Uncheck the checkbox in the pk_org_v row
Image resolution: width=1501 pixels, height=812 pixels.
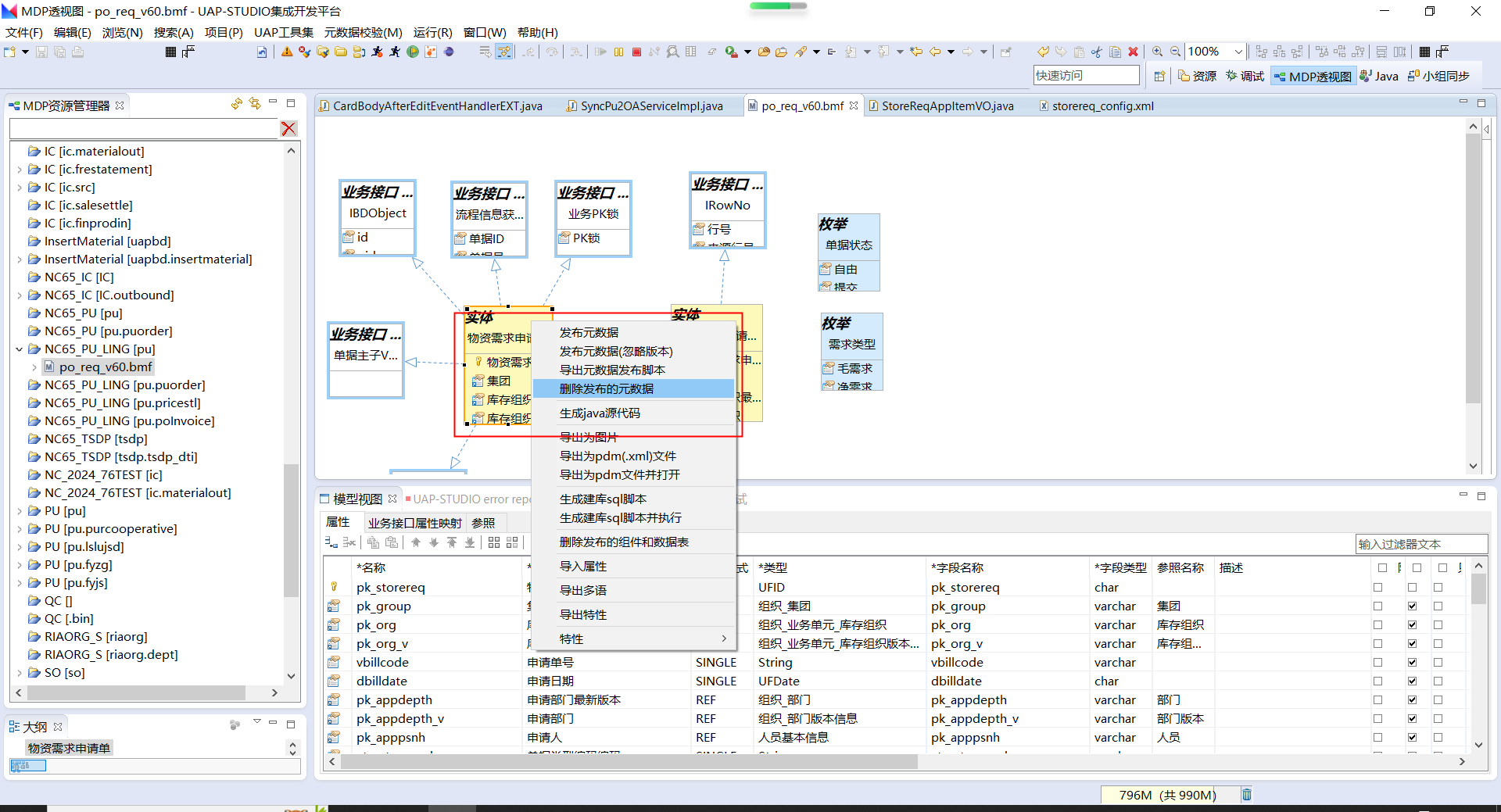point(1412,643)
